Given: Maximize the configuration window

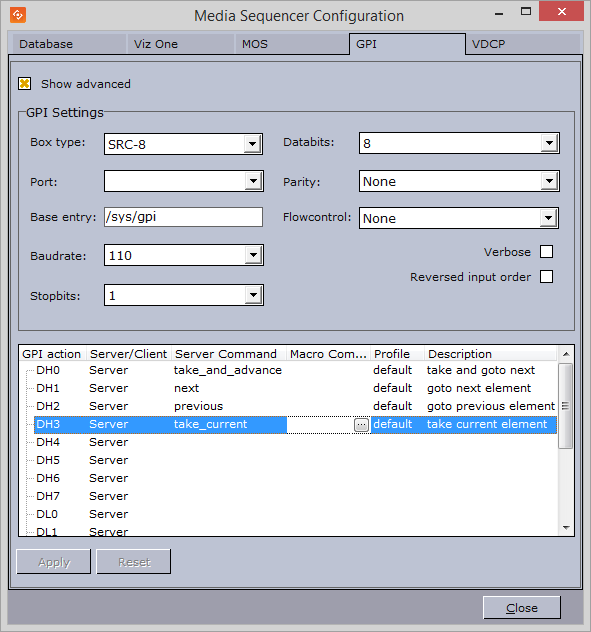Looking at the screenshot, I should click(526, 12).
